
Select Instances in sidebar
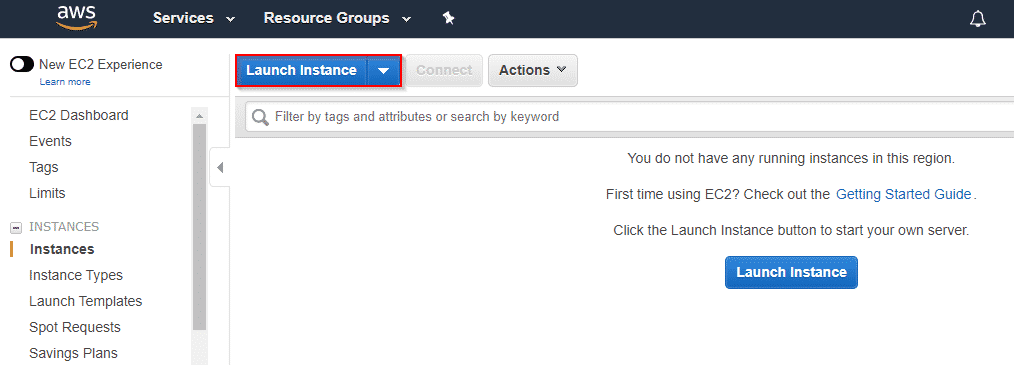point(62,249)
